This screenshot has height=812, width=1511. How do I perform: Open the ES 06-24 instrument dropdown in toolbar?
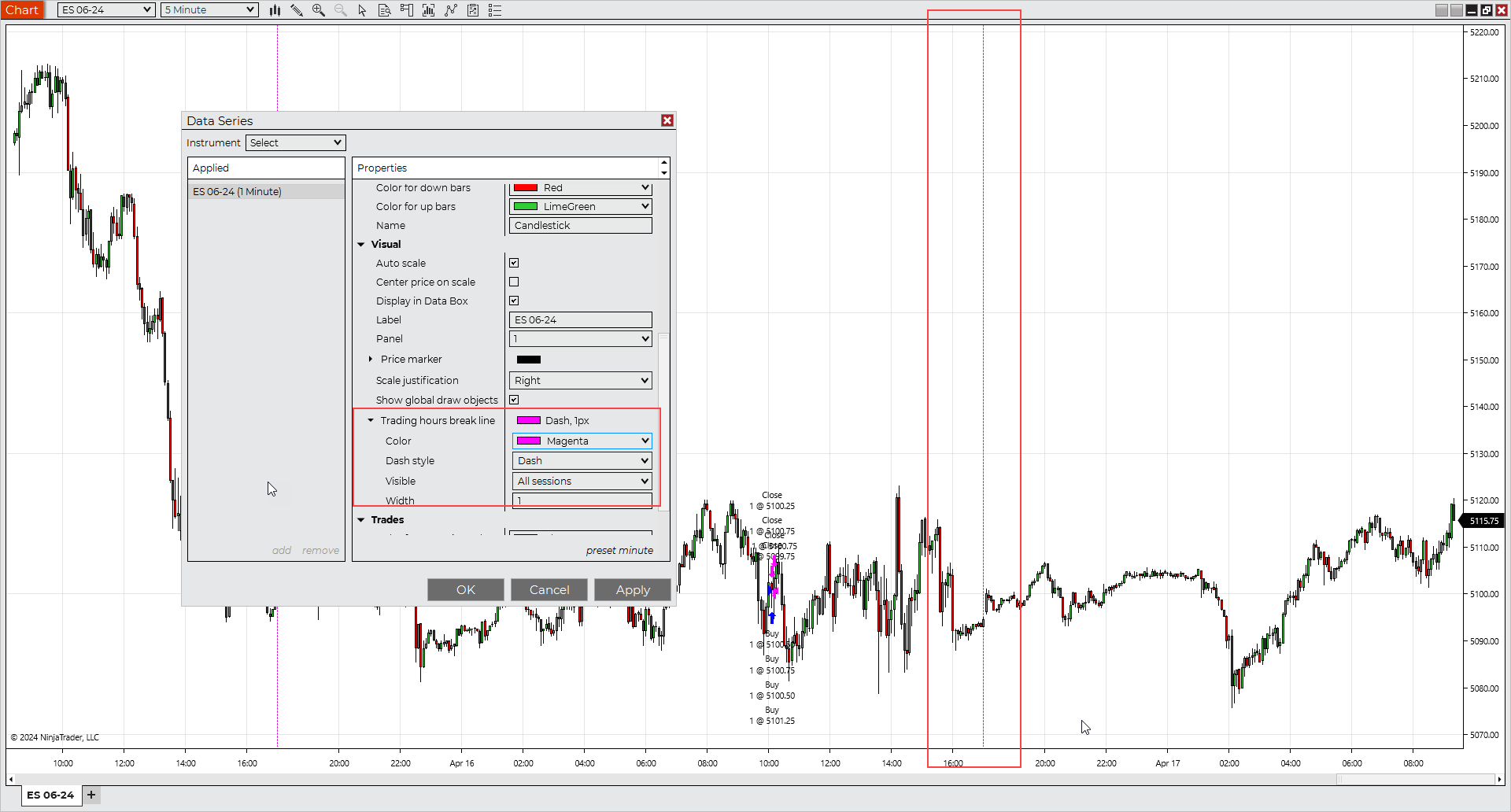click(106, 10)
